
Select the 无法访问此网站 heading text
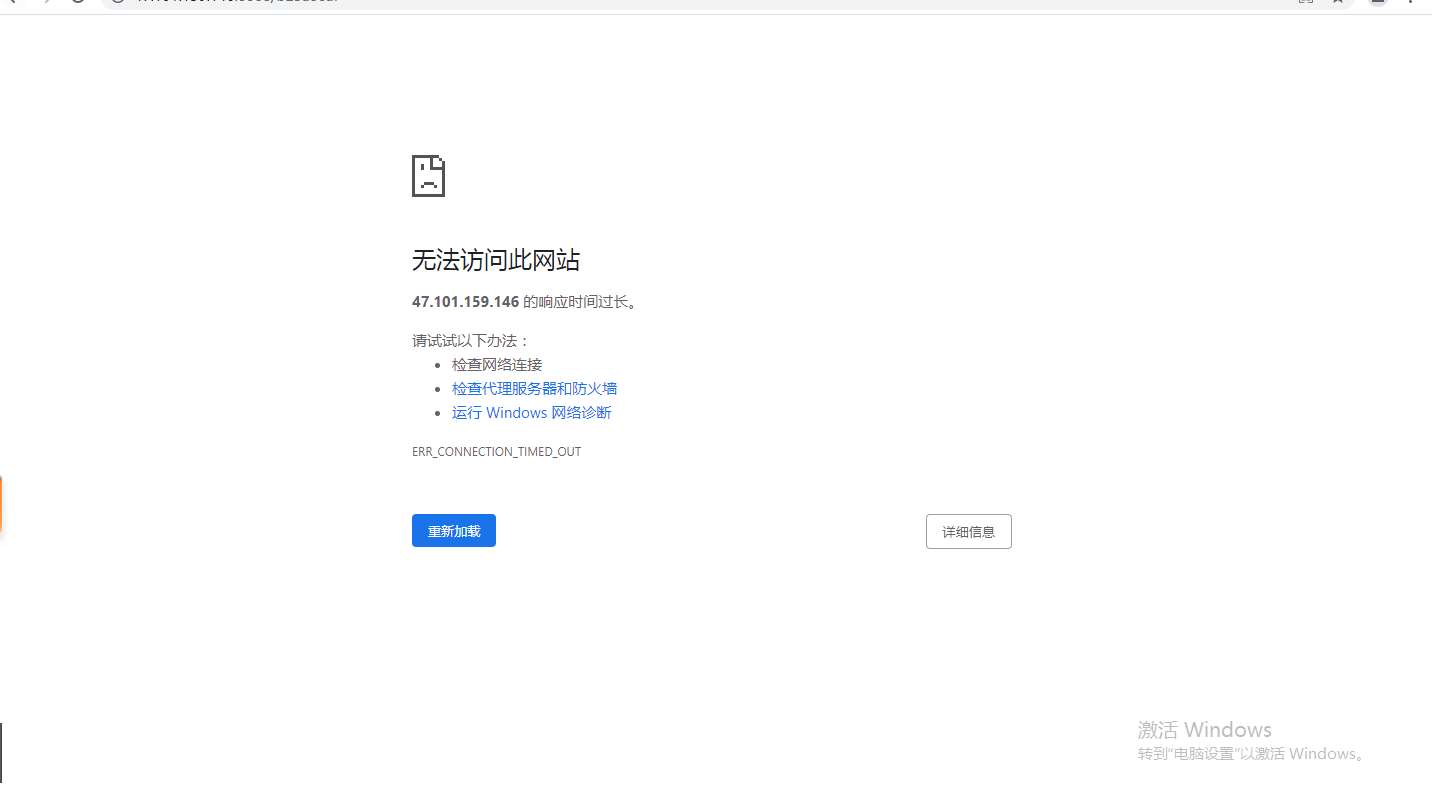click(496, 261)
